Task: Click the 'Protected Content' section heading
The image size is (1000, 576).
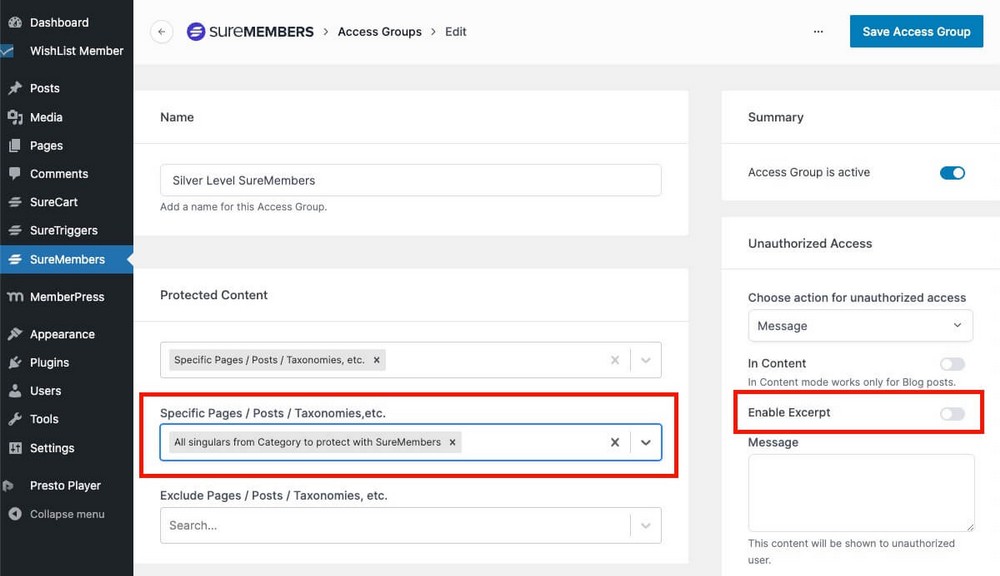Action: 214,295
